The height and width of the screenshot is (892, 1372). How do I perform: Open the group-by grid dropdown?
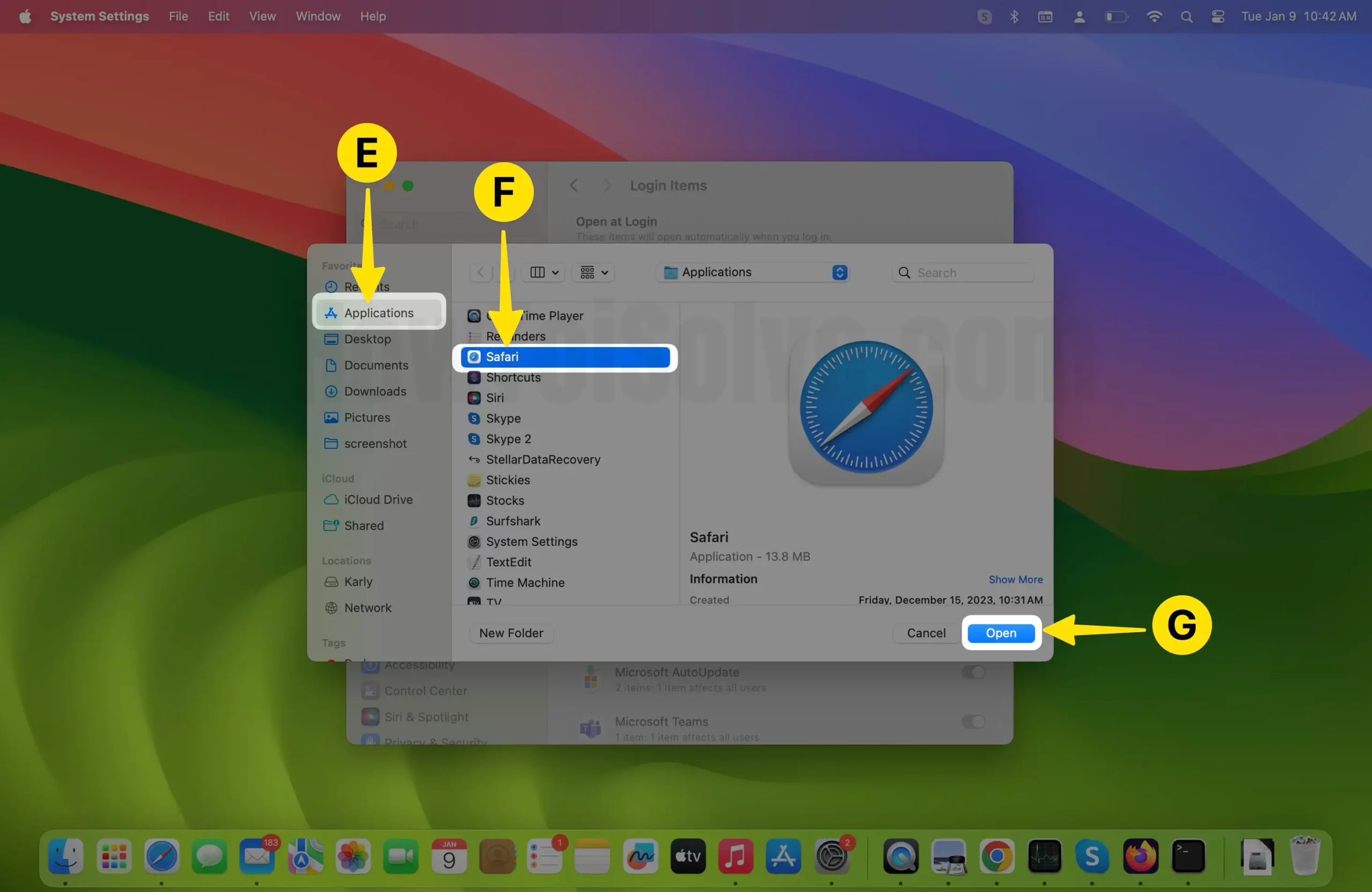click(x=594, y=273)
